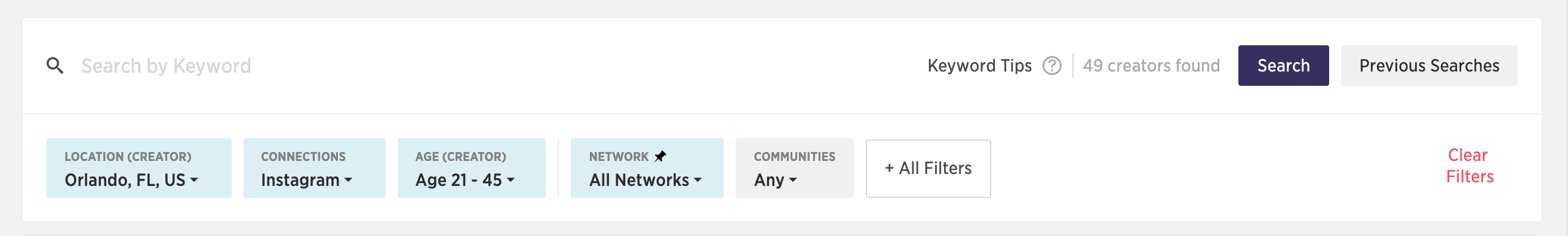Open Previous Searches
Viewport: 1568px width, 236px height.
1428,66
